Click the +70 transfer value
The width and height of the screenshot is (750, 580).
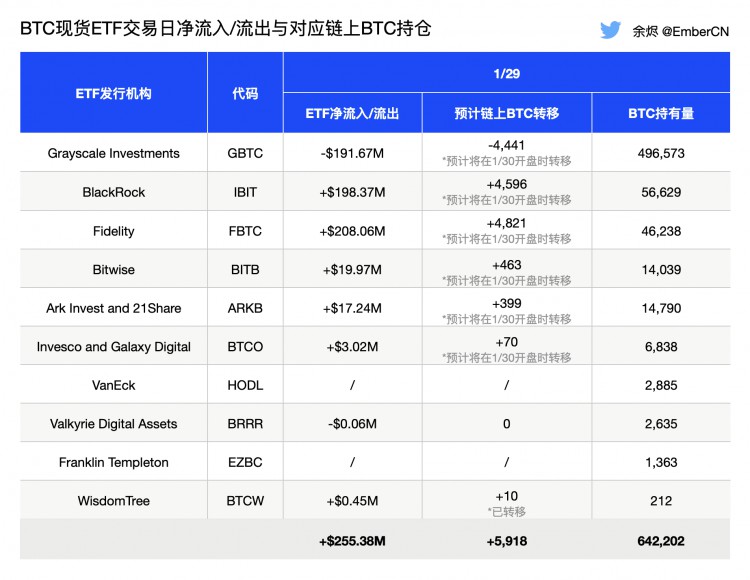507,342
